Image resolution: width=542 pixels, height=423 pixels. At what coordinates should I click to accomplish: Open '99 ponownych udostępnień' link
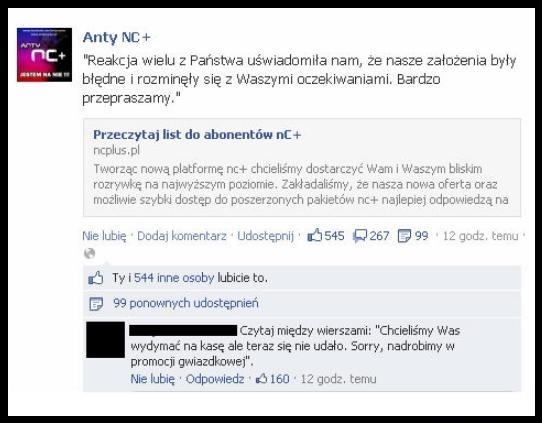point(186,303)
